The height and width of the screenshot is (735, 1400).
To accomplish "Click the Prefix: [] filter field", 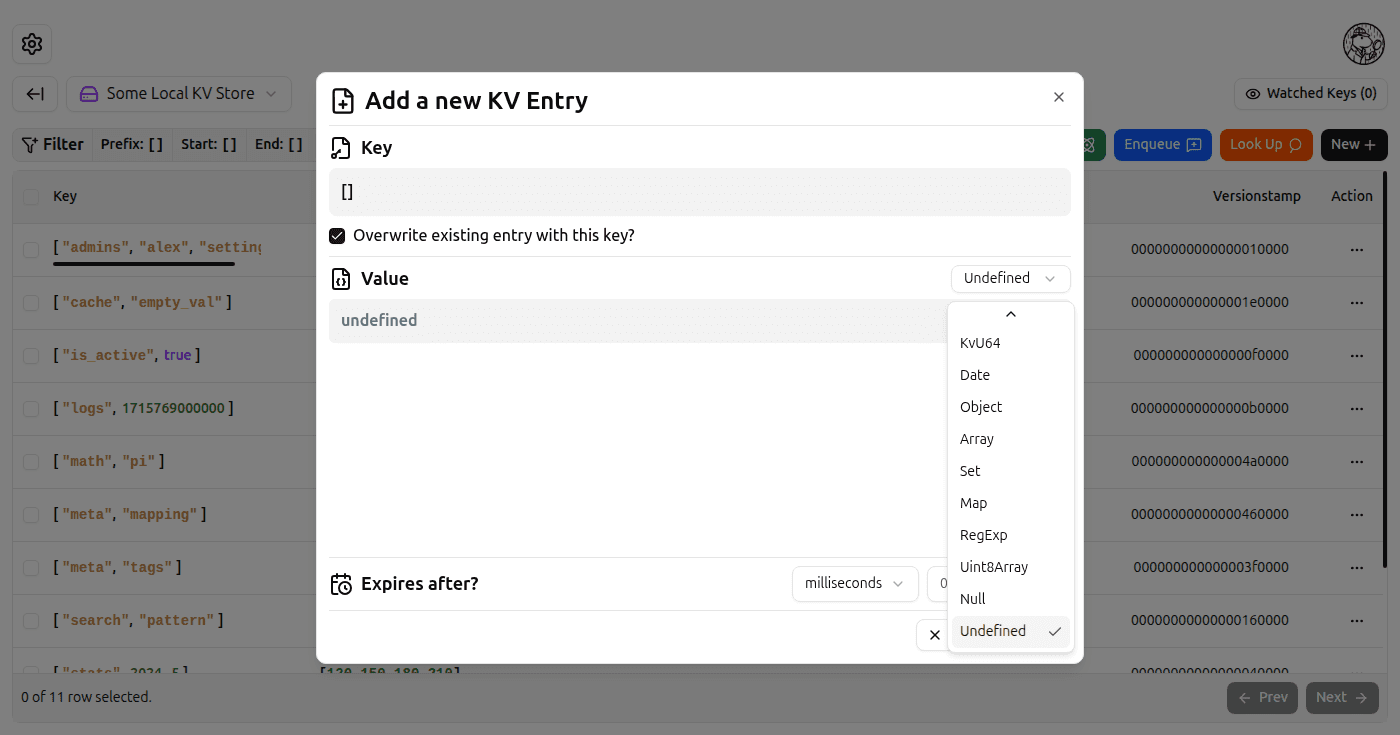I will coord(132,144).
